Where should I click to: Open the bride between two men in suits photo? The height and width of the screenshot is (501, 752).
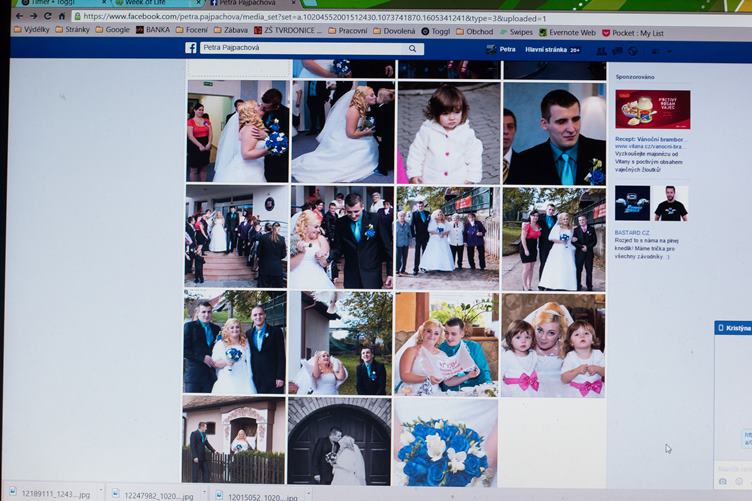[x=235, y=342]
